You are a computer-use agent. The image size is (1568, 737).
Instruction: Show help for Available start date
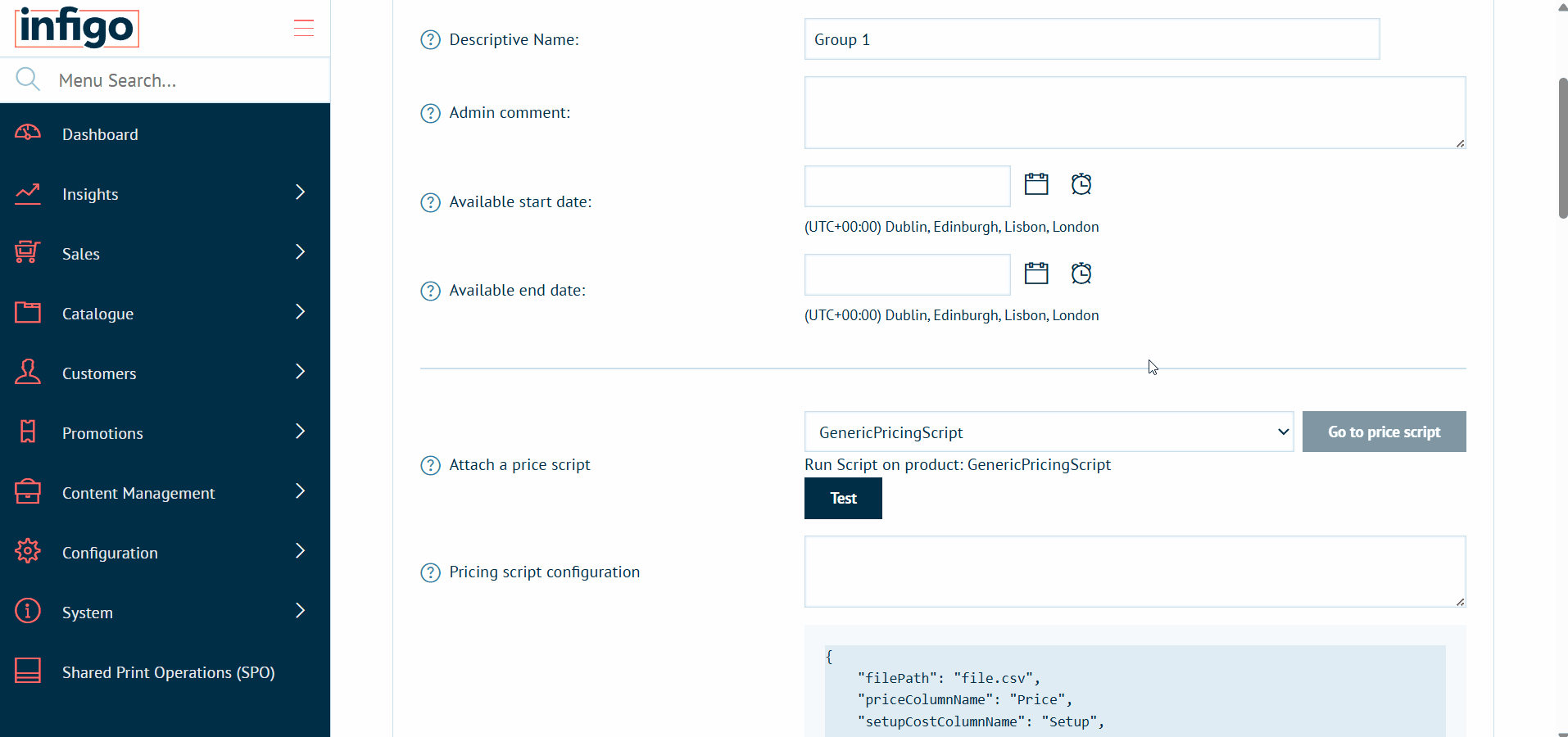click(x=430, y=202)
